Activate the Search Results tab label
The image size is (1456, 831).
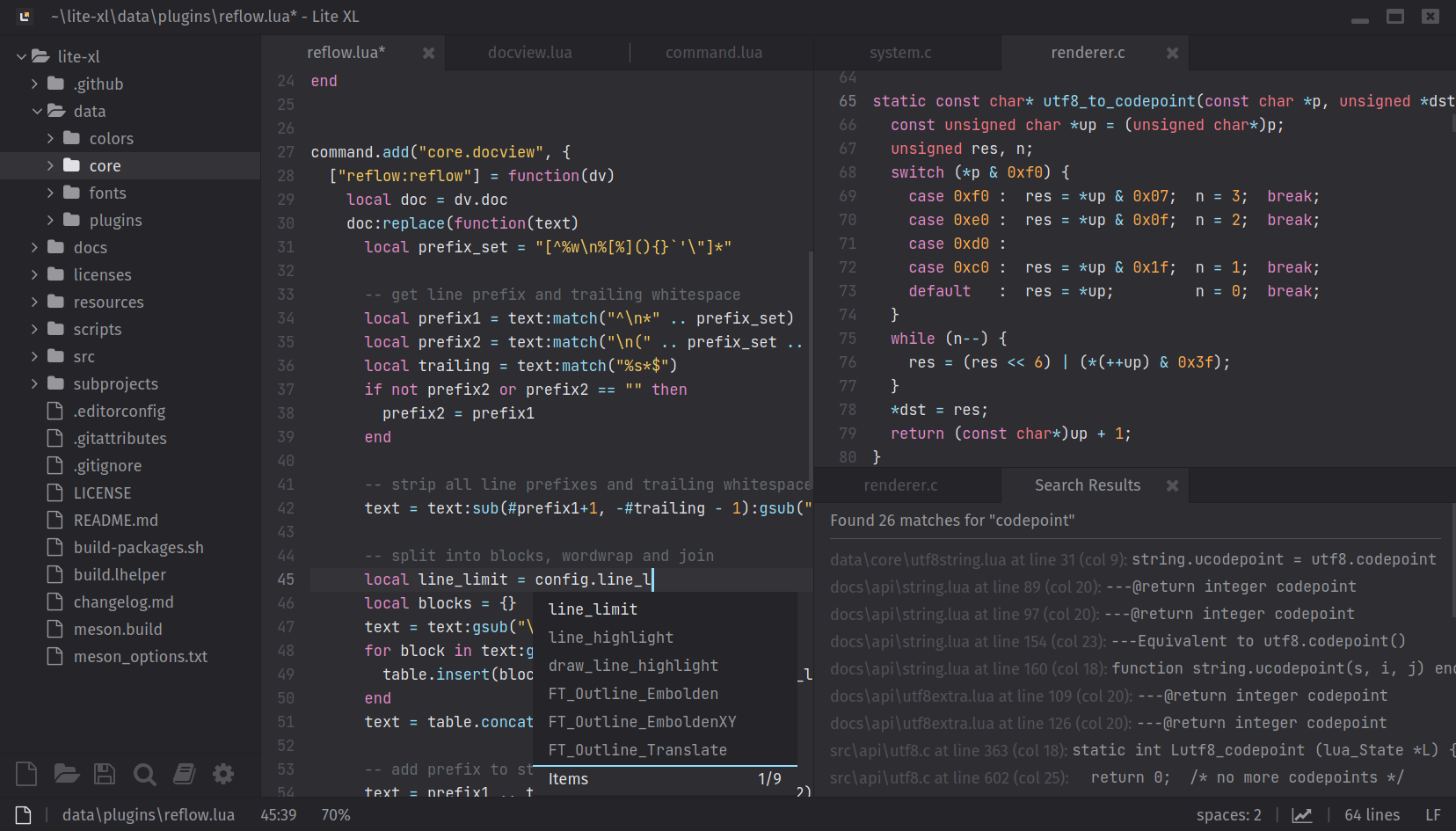pyautogui.click(x=1088, y=485)
